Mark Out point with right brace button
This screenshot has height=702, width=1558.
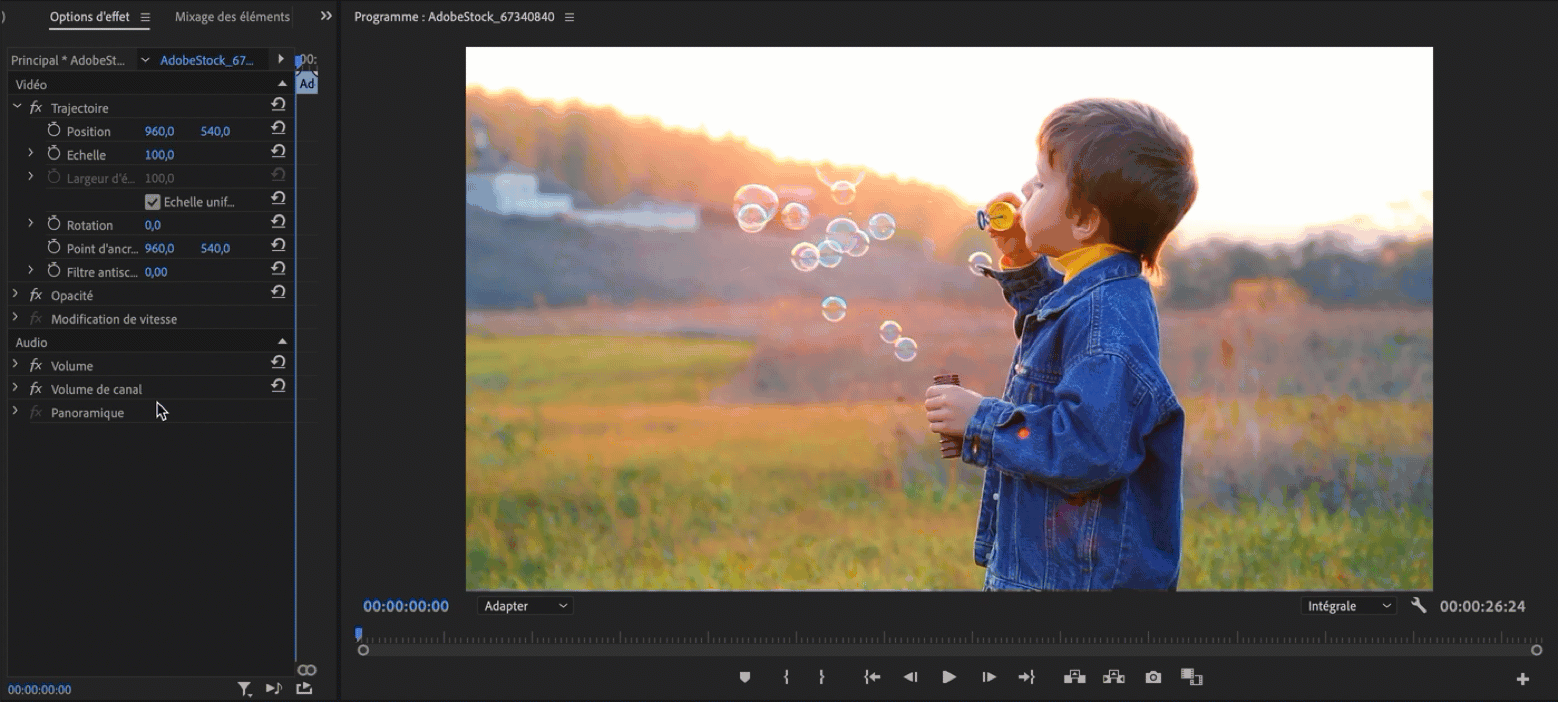[x=821, y=677]
